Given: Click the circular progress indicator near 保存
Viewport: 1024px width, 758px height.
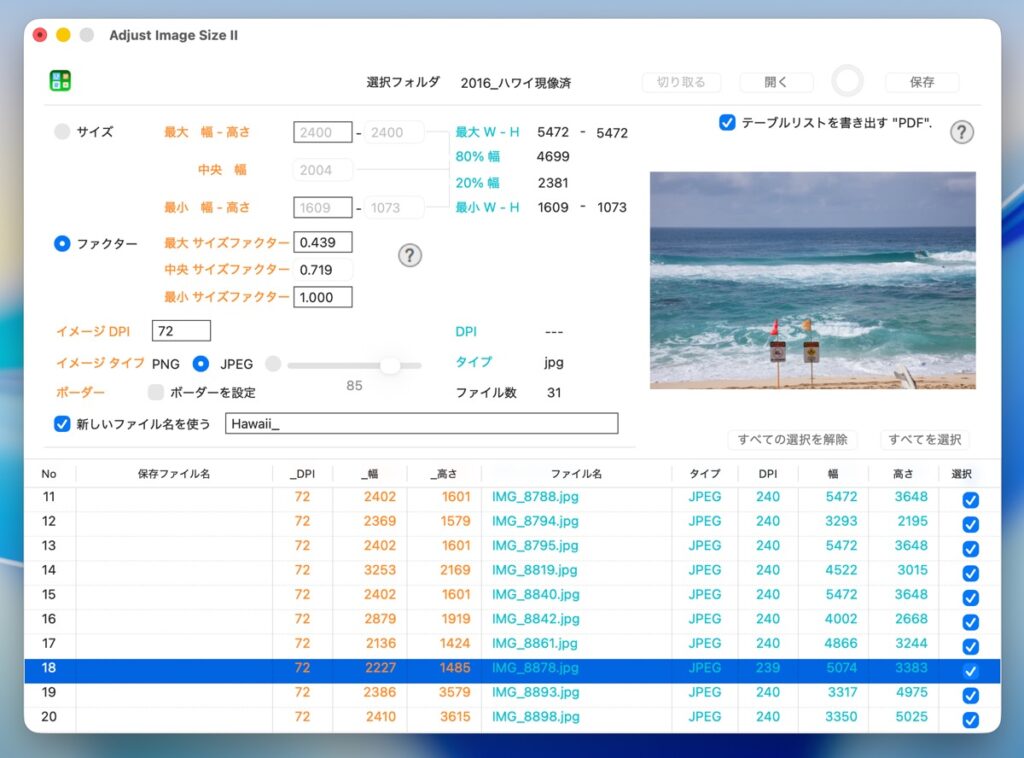Looking at the screenshot, I should 847,82.
